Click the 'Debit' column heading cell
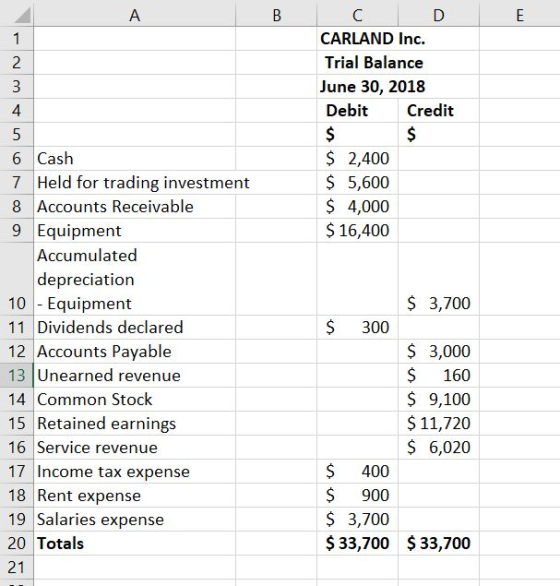 tap(357, 111)
